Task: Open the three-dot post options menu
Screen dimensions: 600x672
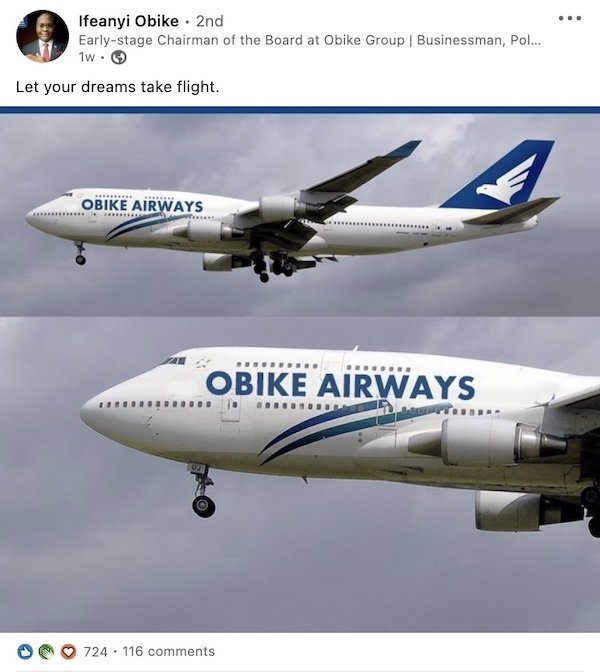Action: (570, 18)
